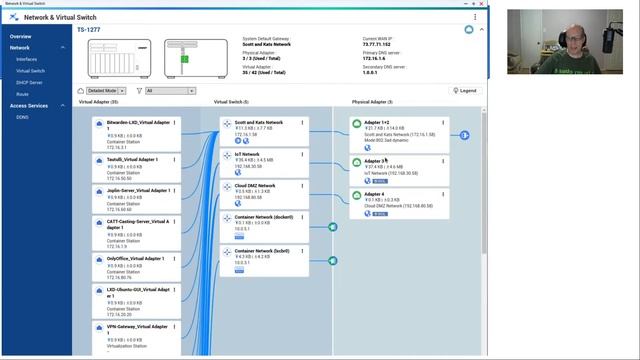The image size is (640, 360).
Task: Click the topology vertical scrollbar
Action: (x=484, y=182)
